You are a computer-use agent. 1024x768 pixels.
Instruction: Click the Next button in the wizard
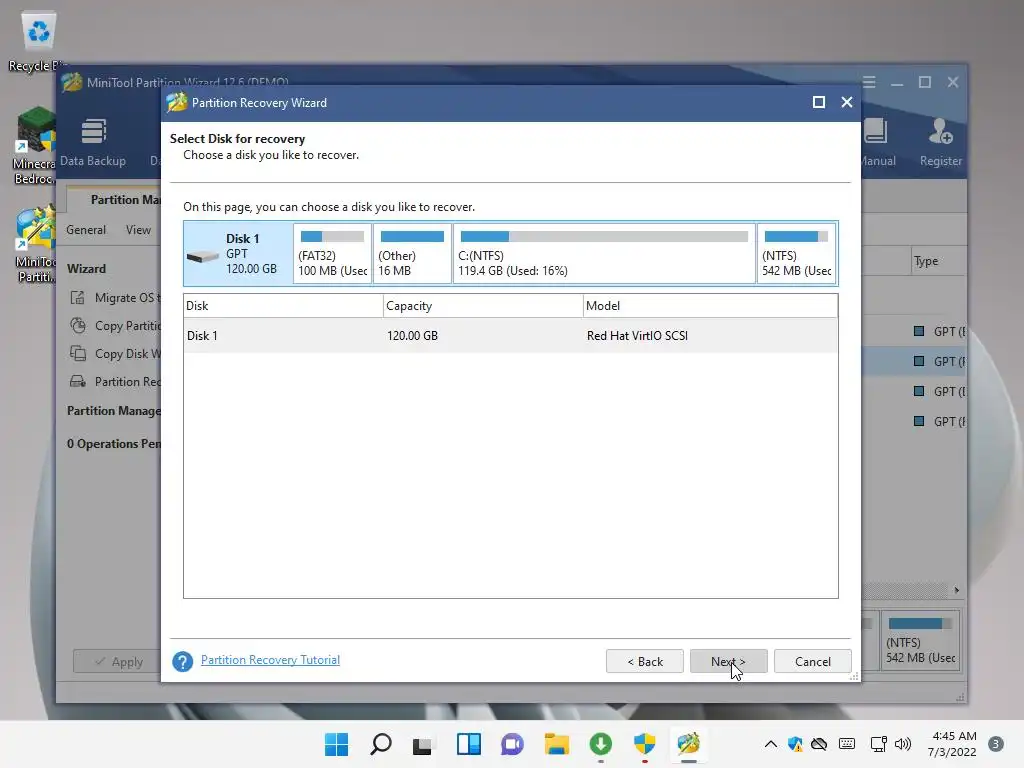[x=728, y=662]
